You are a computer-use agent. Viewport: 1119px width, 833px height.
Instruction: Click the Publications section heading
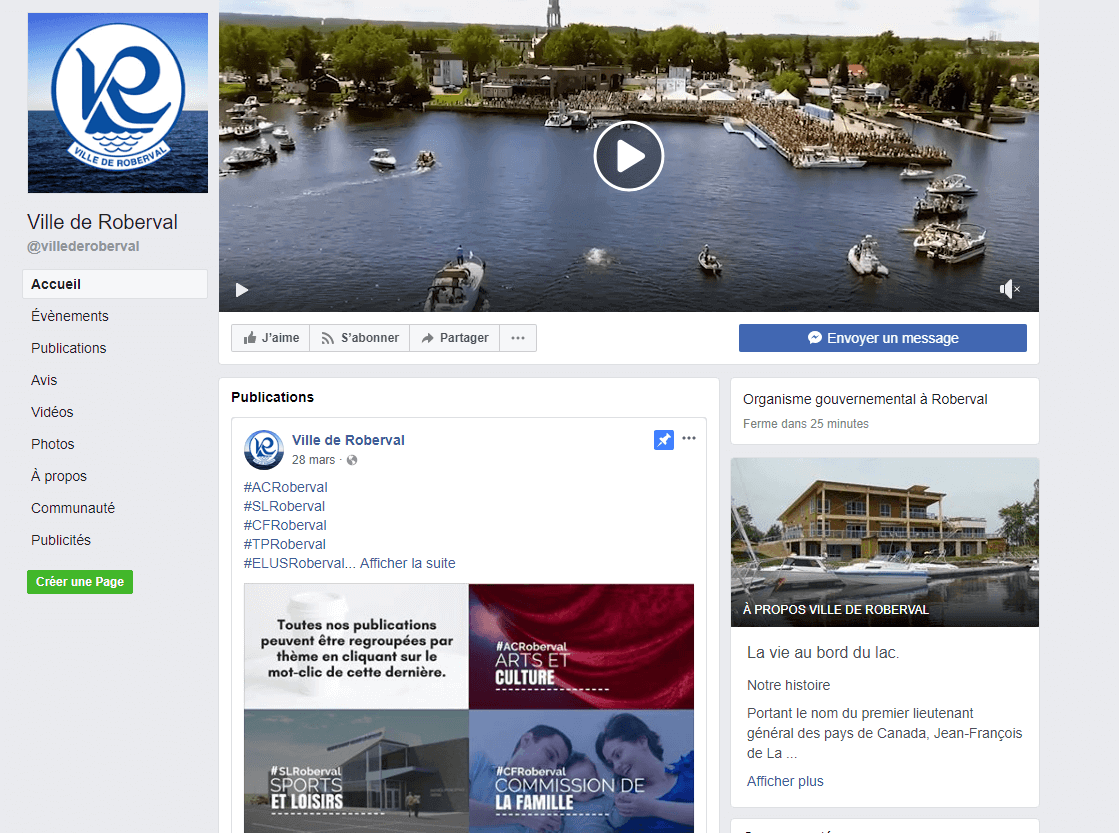tap(273, 397)
